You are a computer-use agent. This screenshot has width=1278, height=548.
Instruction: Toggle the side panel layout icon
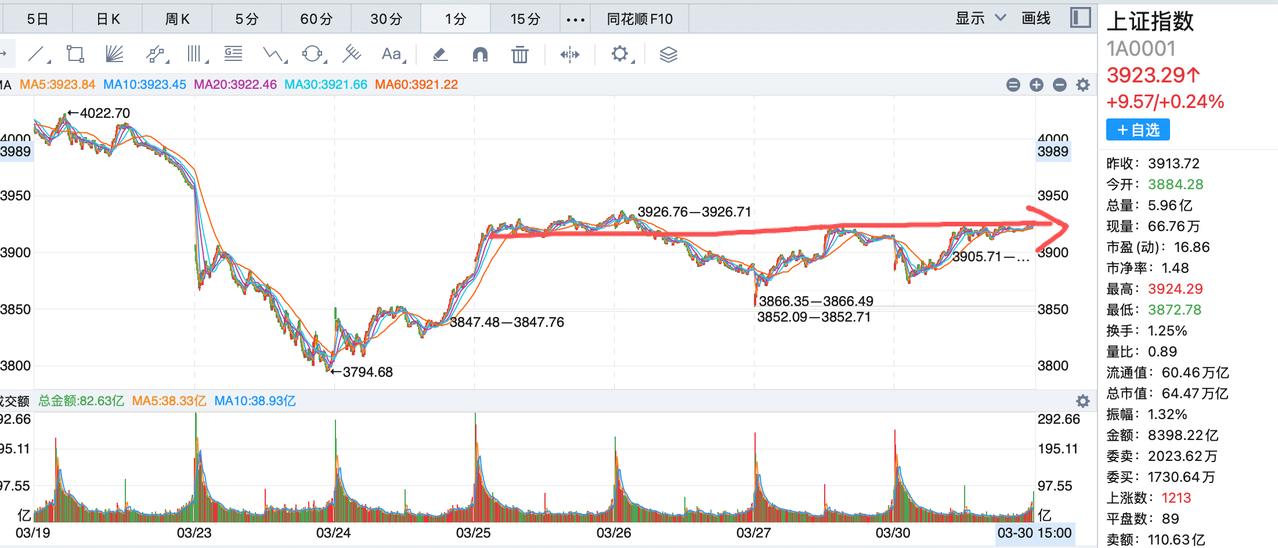pyautogui.click(x=1080, y=18)
